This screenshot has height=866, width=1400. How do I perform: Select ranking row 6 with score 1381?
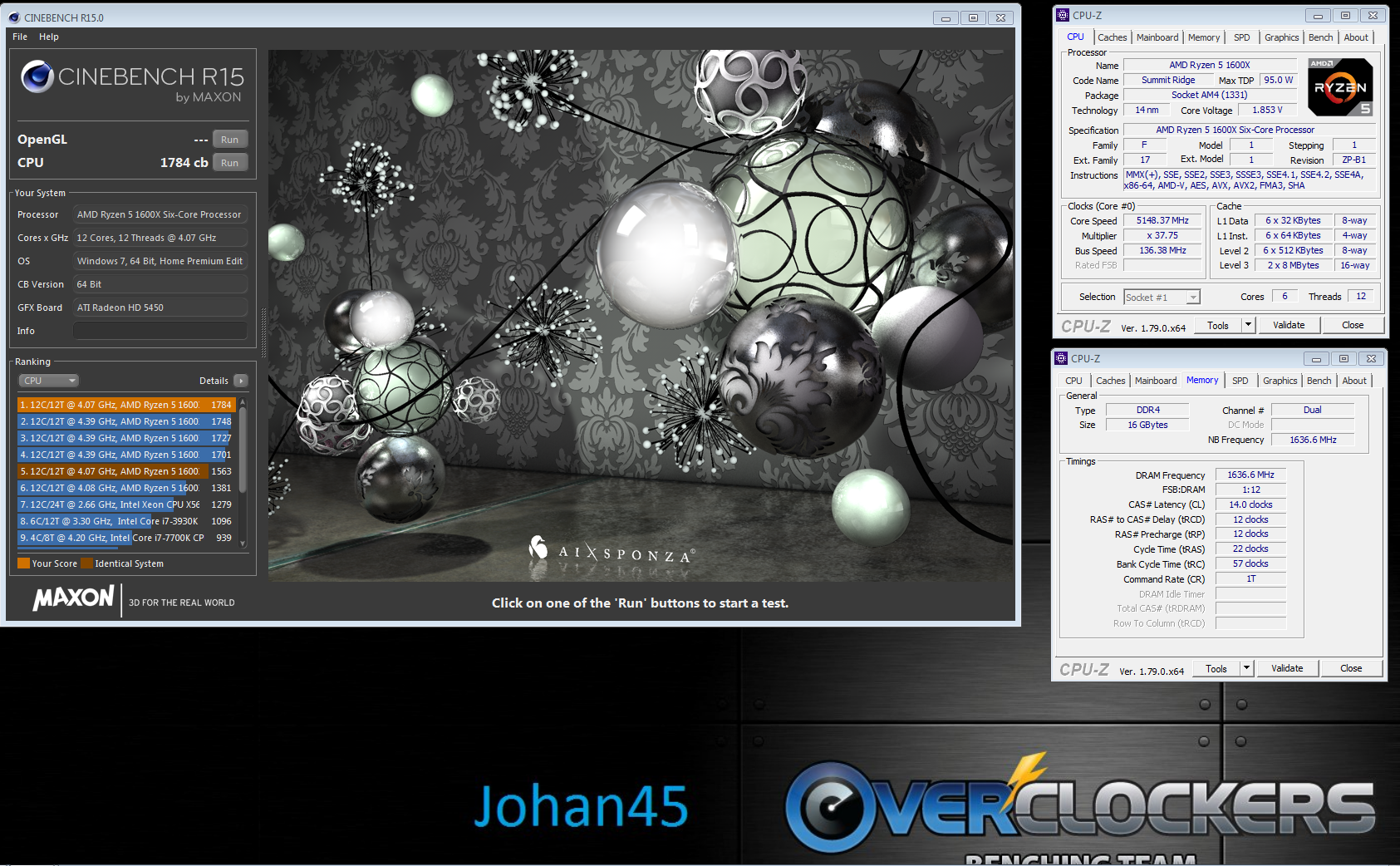tap(126, 488)
